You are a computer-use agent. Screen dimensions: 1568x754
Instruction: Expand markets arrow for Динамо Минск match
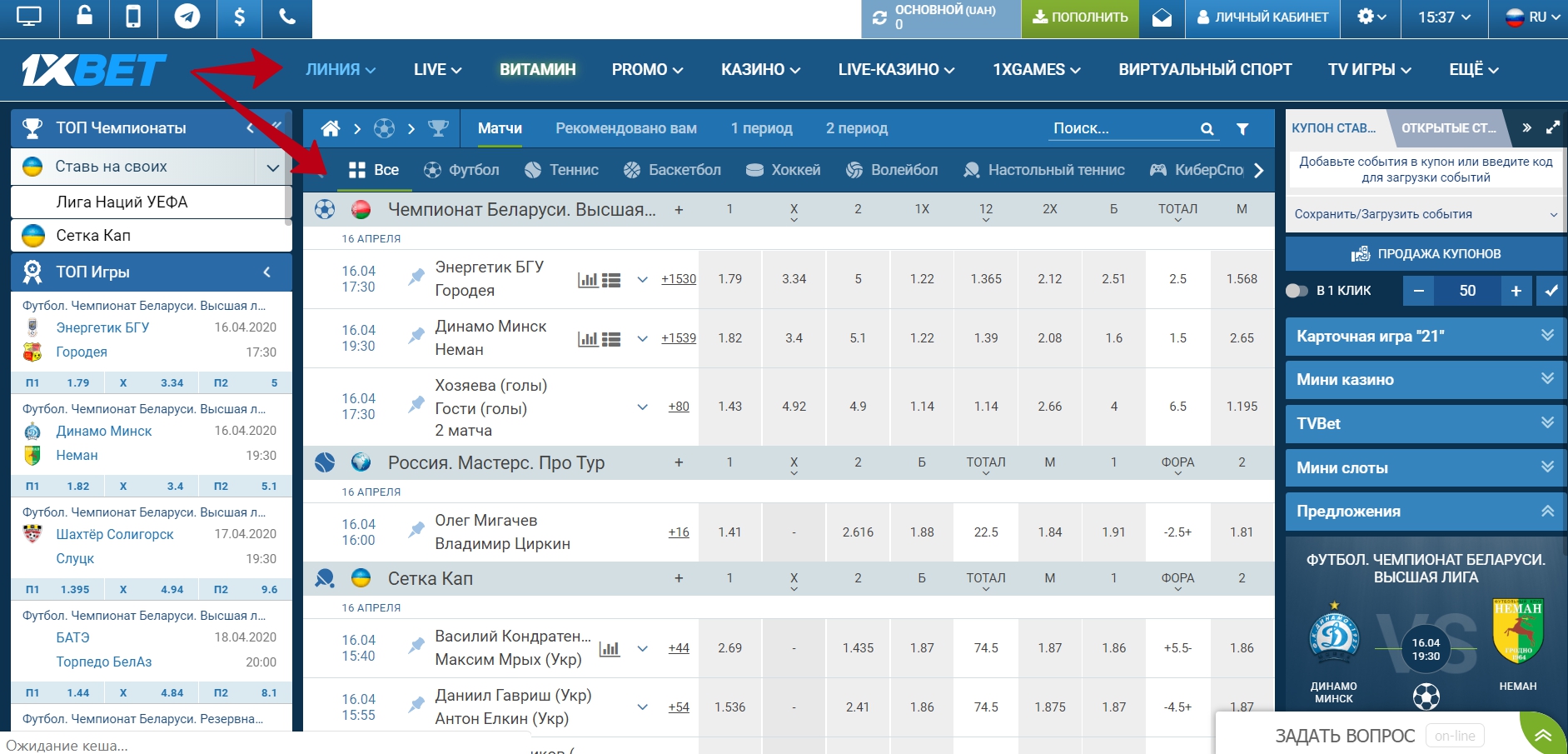(x=642, y=339)
